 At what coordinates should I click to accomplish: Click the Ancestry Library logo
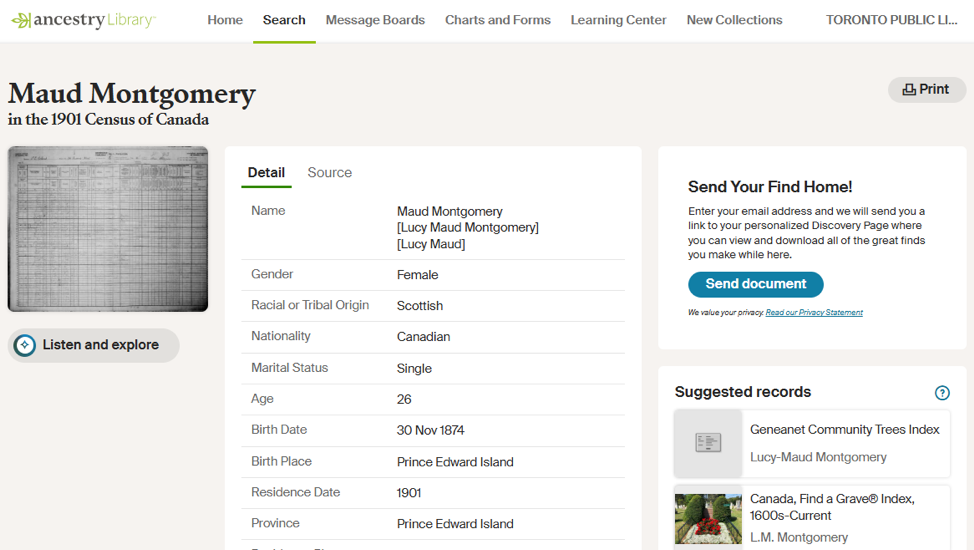[83, 20]
